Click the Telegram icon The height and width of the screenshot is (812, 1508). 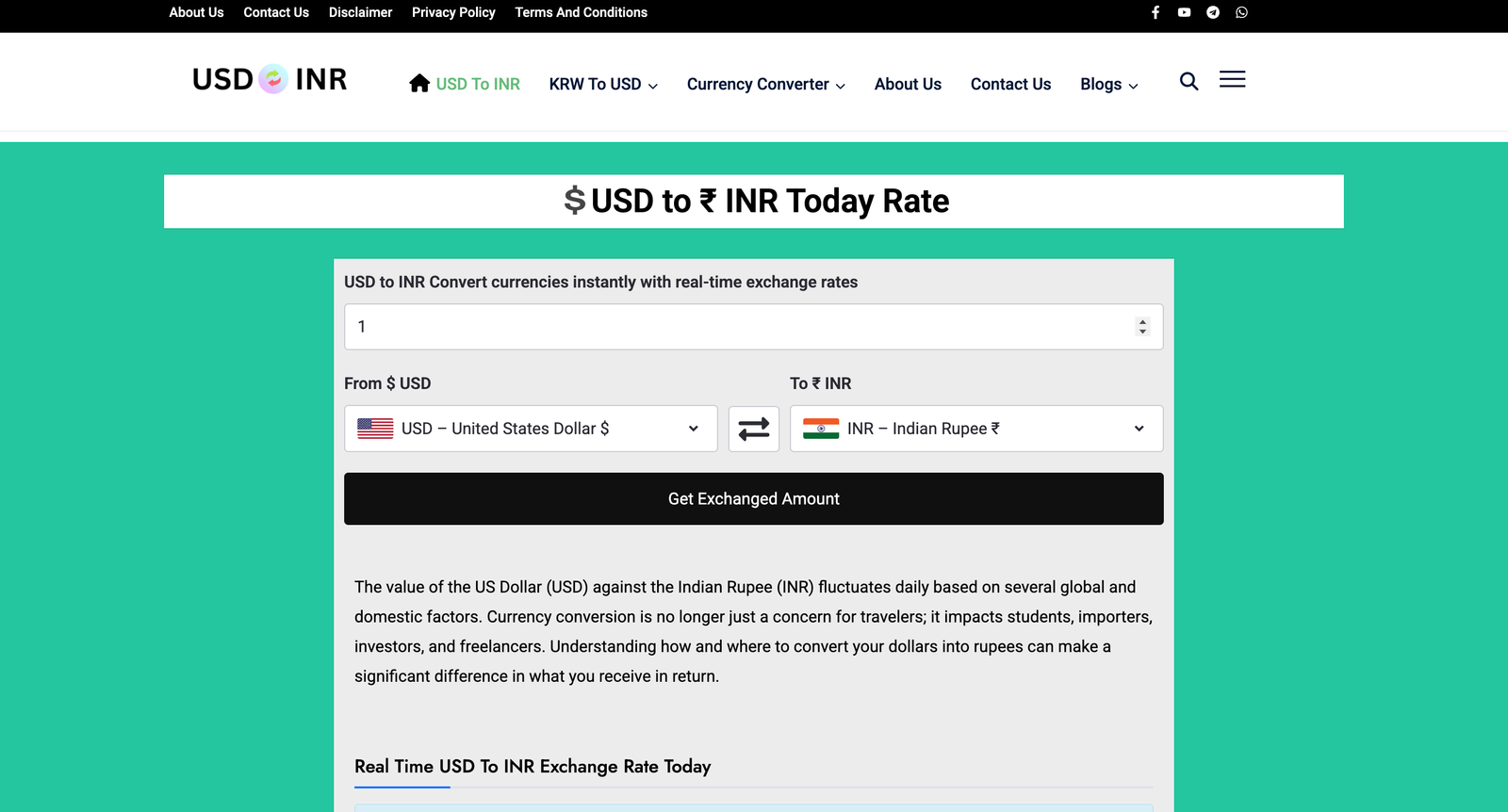1213,12
